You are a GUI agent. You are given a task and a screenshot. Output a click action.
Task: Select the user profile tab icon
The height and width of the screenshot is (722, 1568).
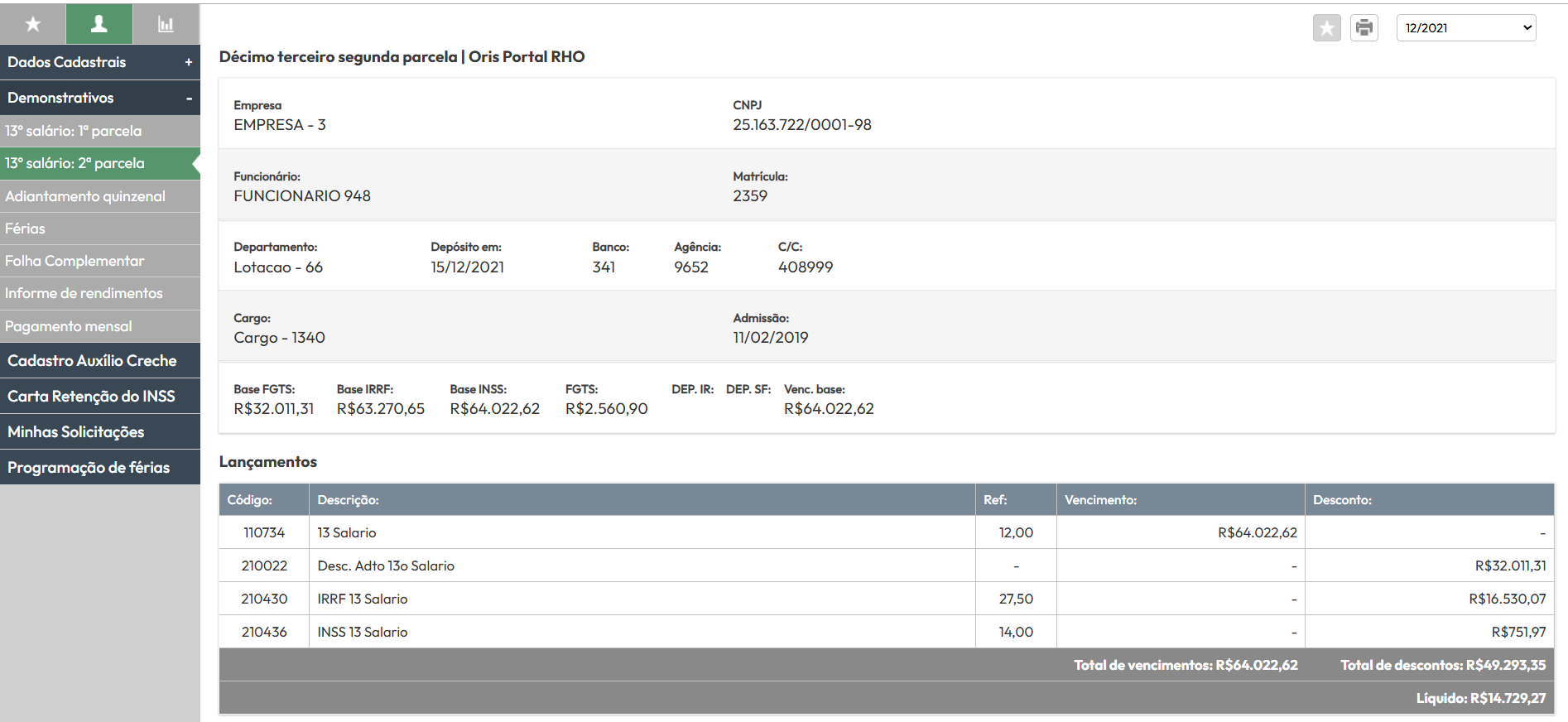click(99, 24)
